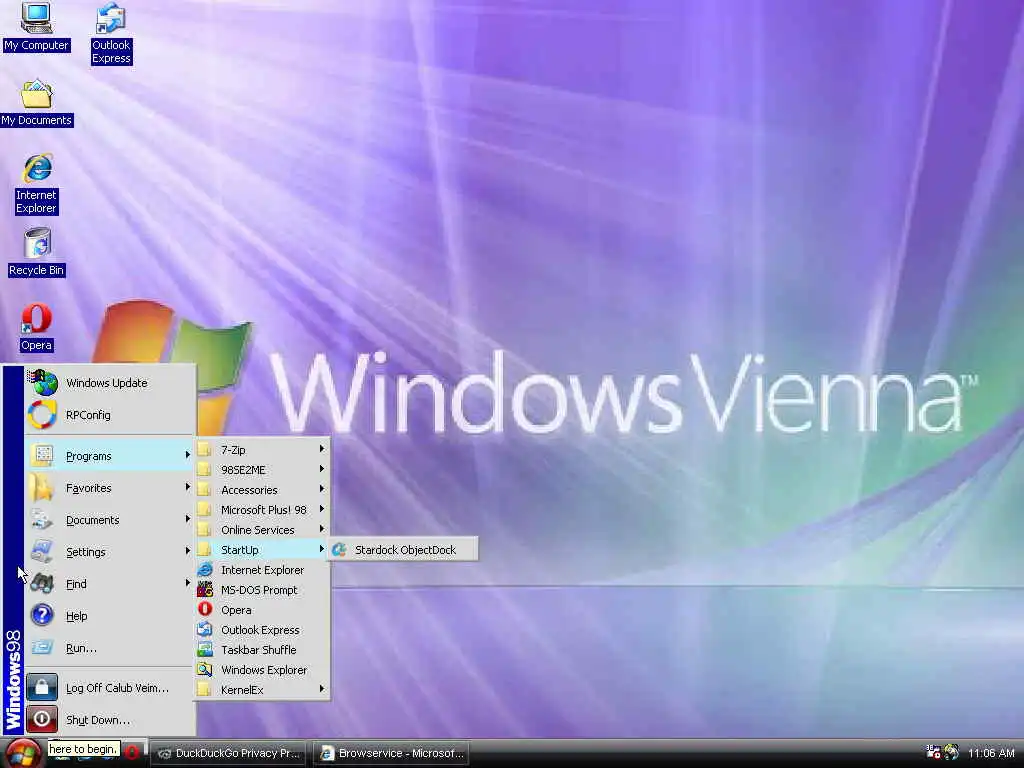Click the RPConfig label
This screenshot has height=768, width=1024.
[x=88, y=415]
